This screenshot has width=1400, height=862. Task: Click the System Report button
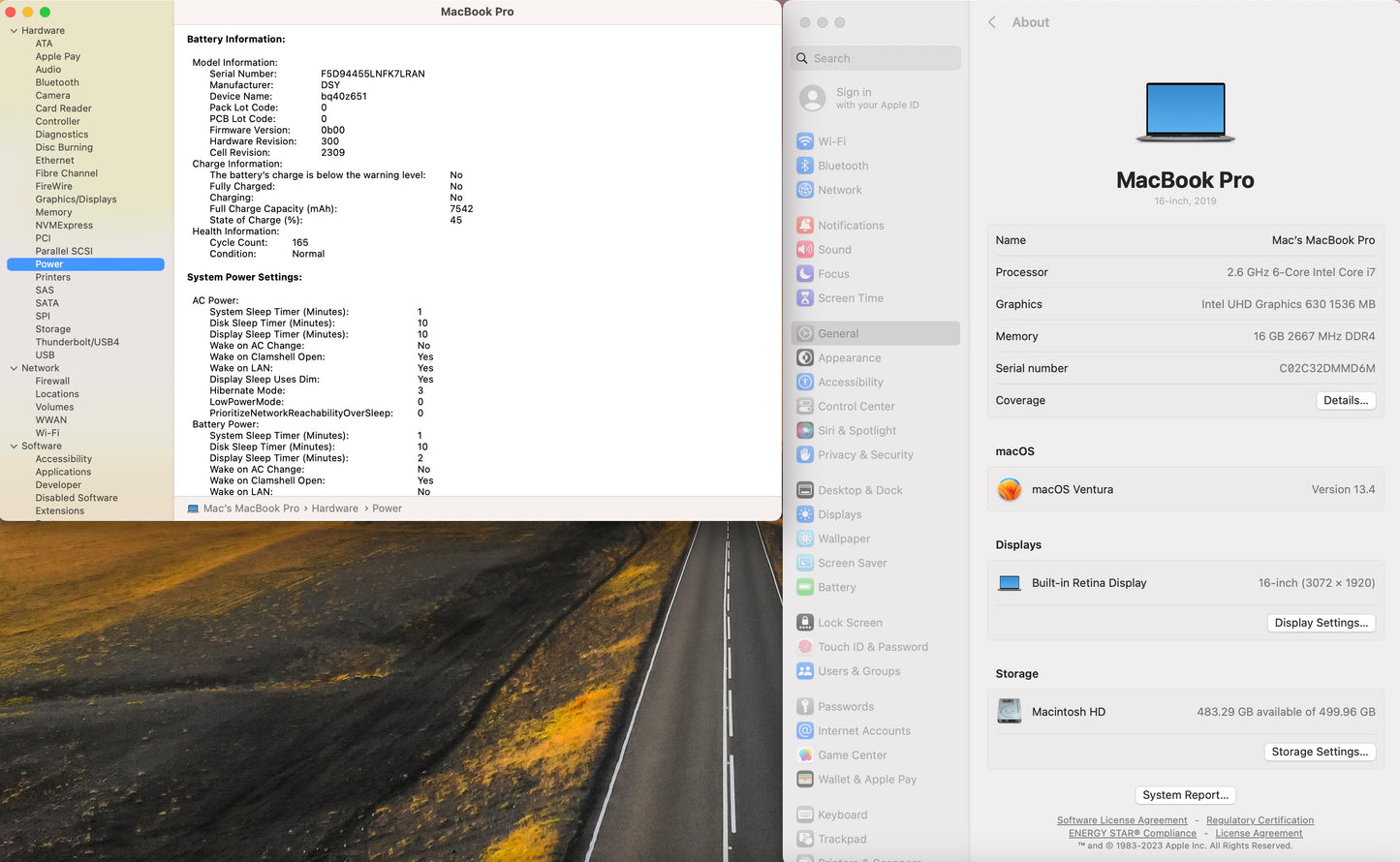(1185, 795)
